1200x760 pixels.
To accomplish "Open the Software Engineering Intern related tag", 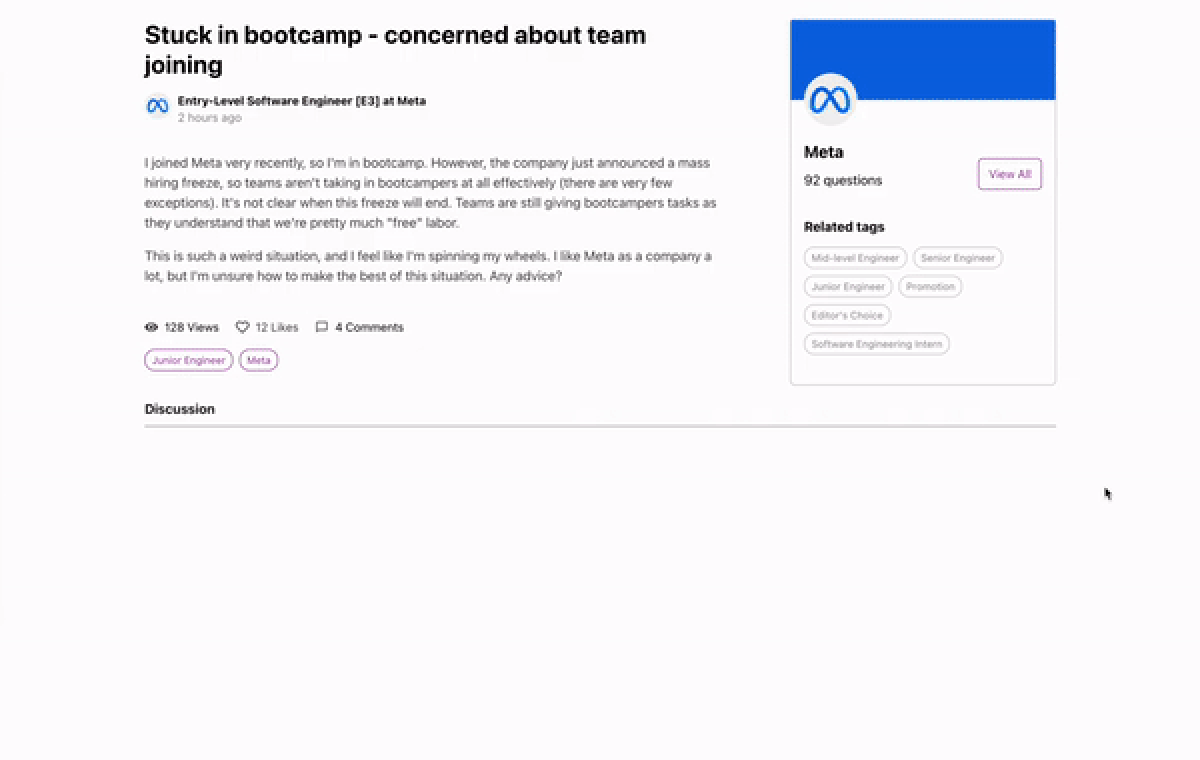I will click(877, 345).
